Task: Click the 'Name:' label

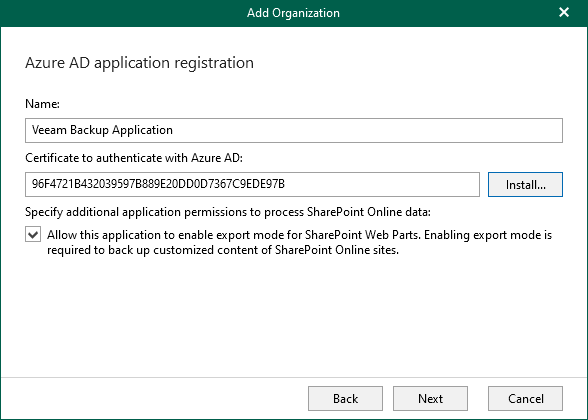Action: [42, 104]
